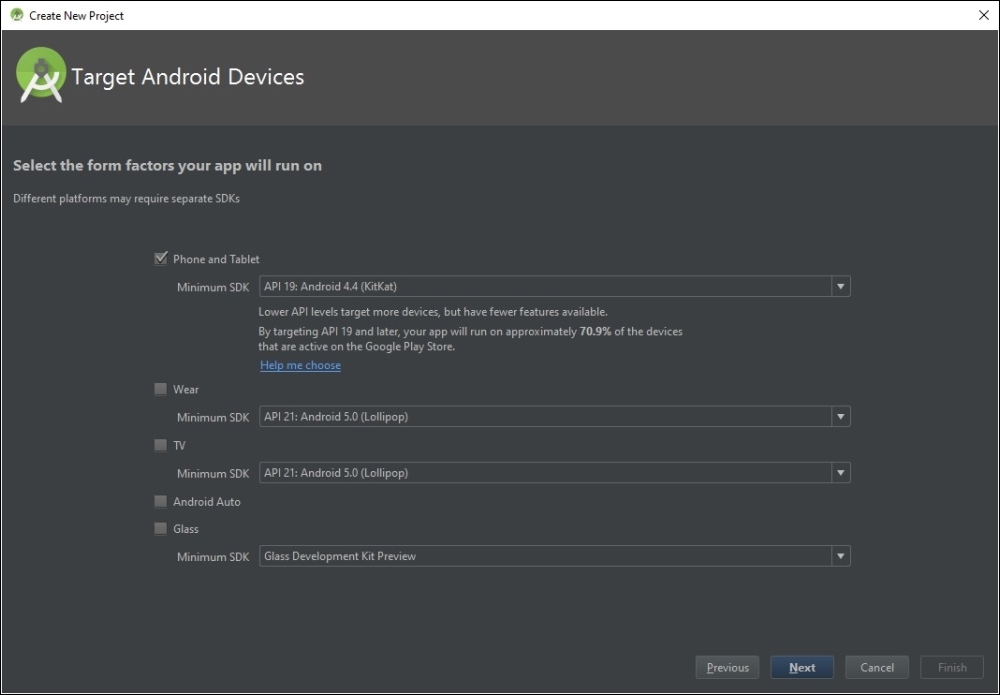Screen dimensions: 1000x695
Task: Select the Glass Development Kit Preview combo box
Action: click(554, 556)
